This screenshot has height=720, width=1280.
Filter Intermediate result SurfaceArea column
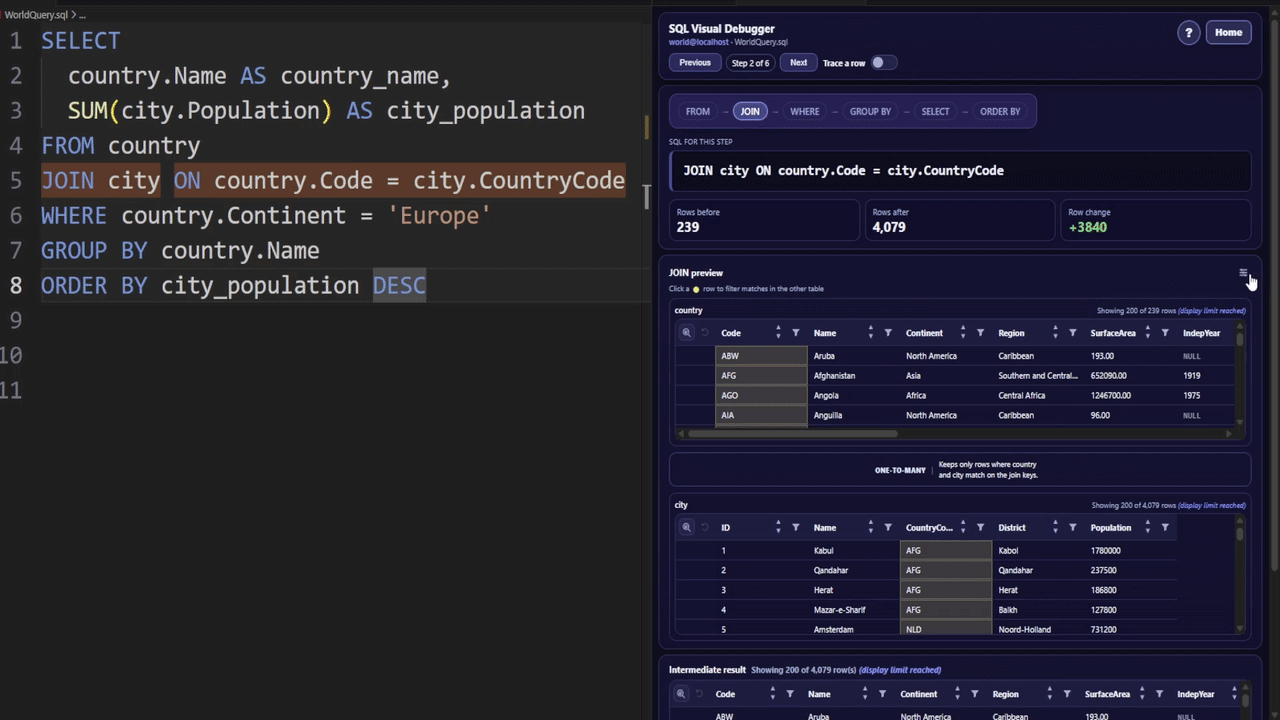pyautogui.click(x=1159, y=694)
